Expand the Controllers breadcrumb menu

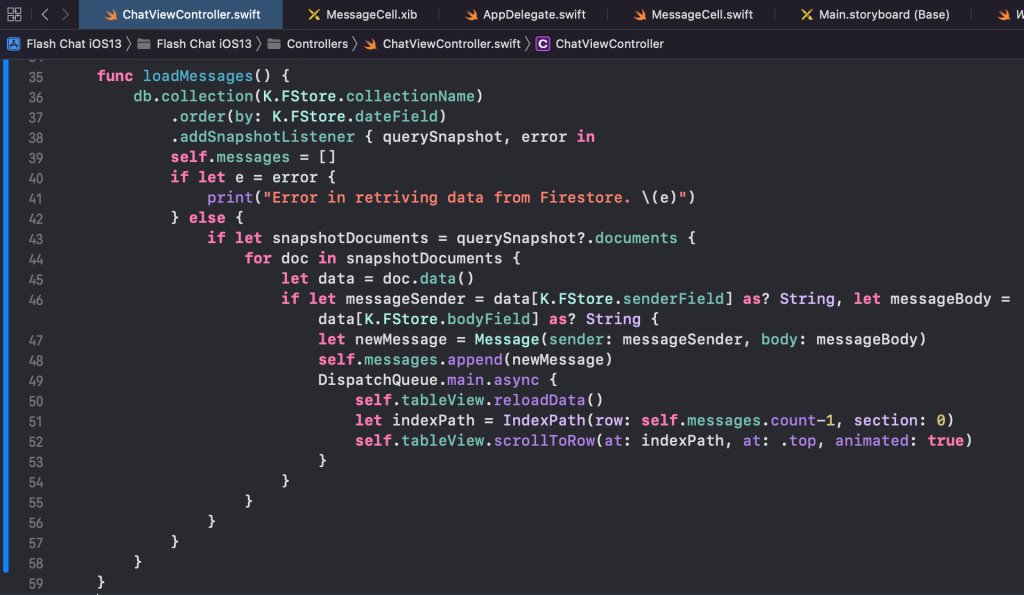point(317,44)
